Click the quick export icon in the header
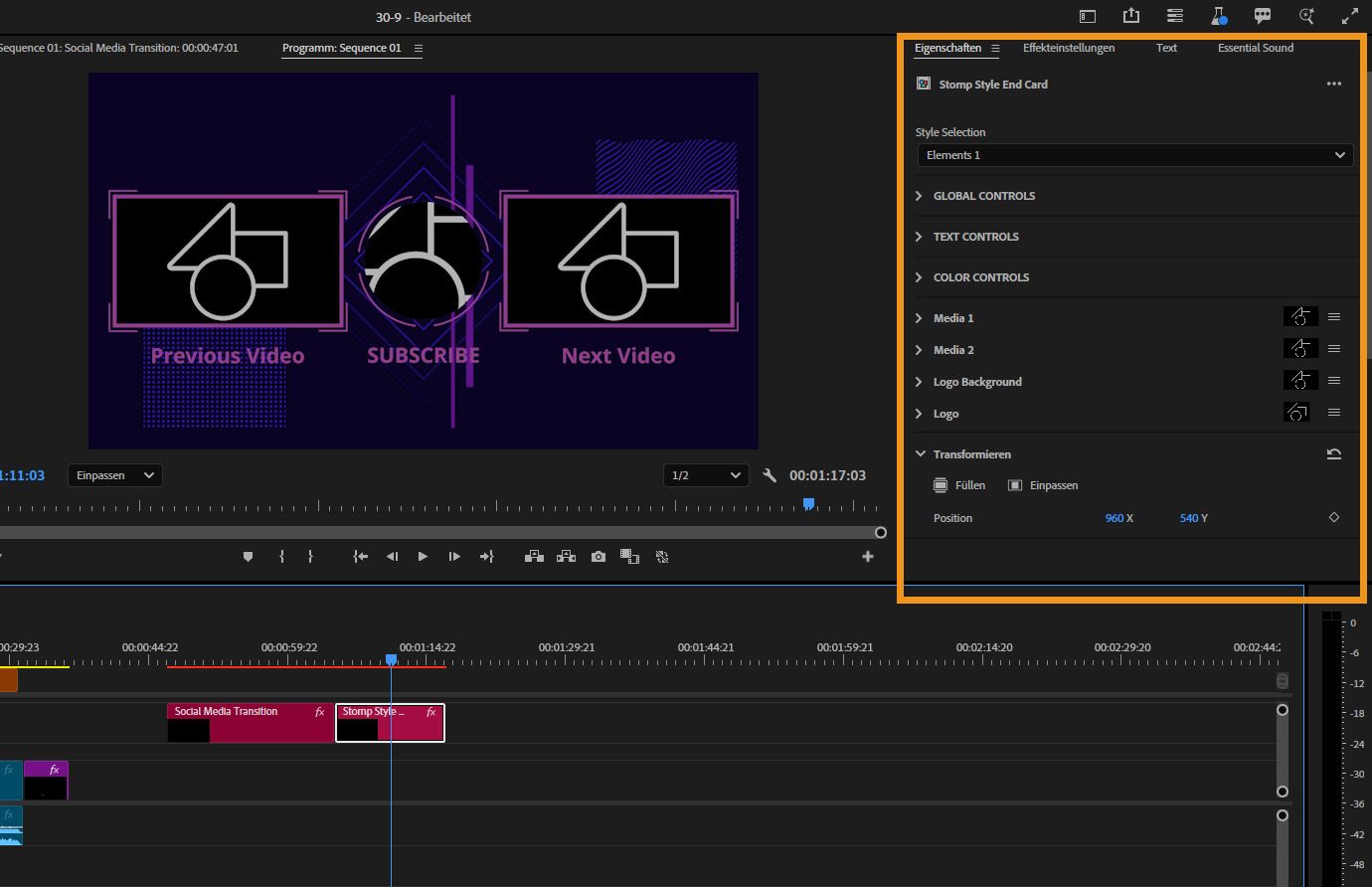 pyautogui.click(x=1131, y=16)
